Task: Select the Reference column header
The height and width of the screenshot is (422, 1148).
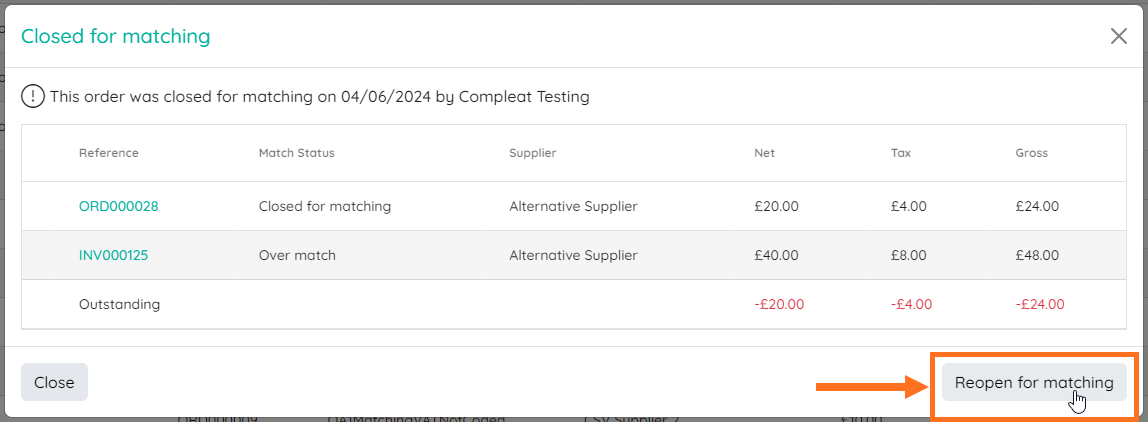Action: coord(108,153)
